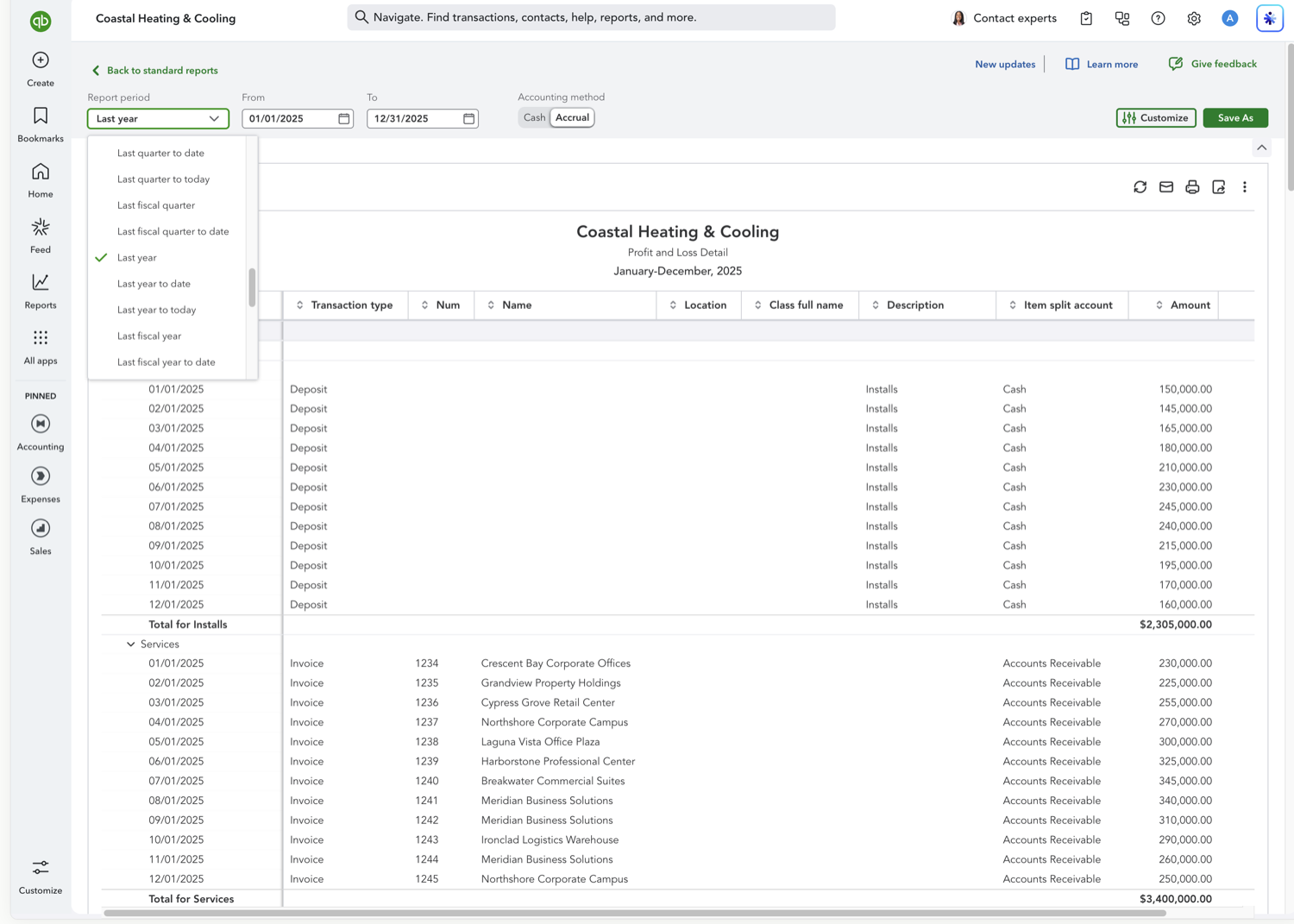1294x924 pixels.
Task: Click Back to standard reports link
Action: tap(154, 71)
